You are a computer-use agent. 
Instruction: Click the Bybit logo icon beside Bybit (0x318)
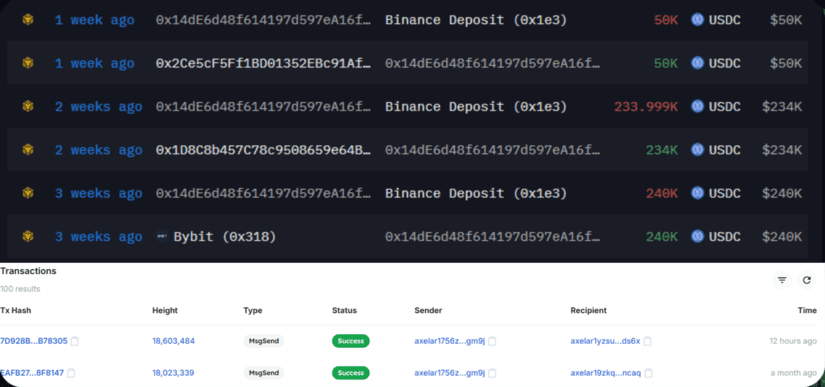click(162, 237)
